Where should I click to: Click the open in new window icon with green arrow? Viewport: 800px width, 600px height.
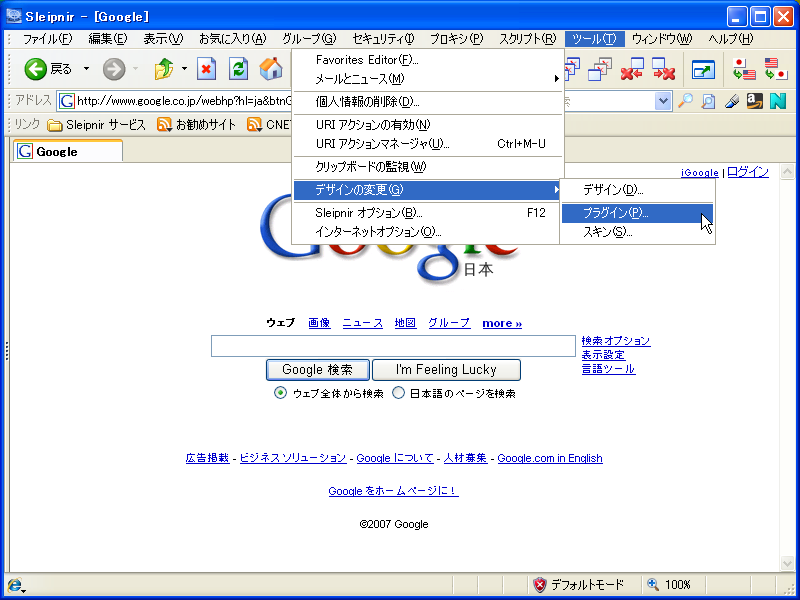point(703,69)
